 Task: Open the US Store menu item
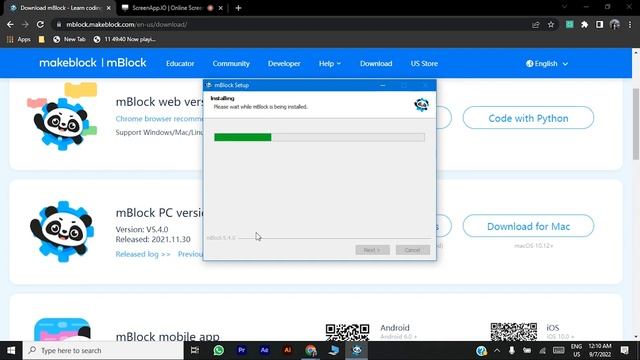424,64
